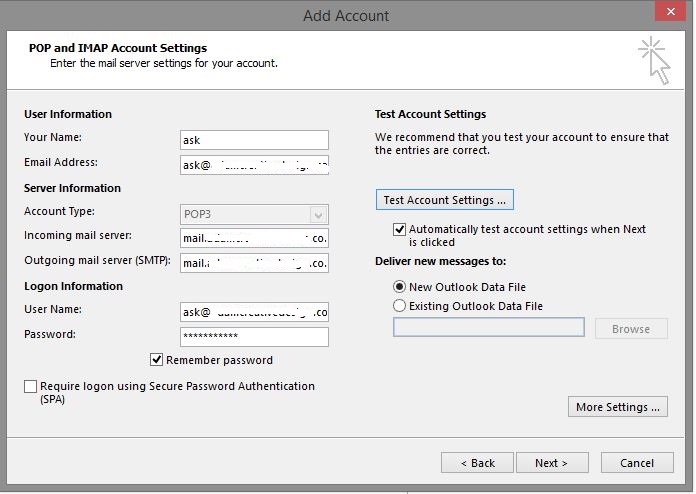Viewport: 696px width, 494px height.
Task: Click the logon User Name field
Action: (254, 312)
